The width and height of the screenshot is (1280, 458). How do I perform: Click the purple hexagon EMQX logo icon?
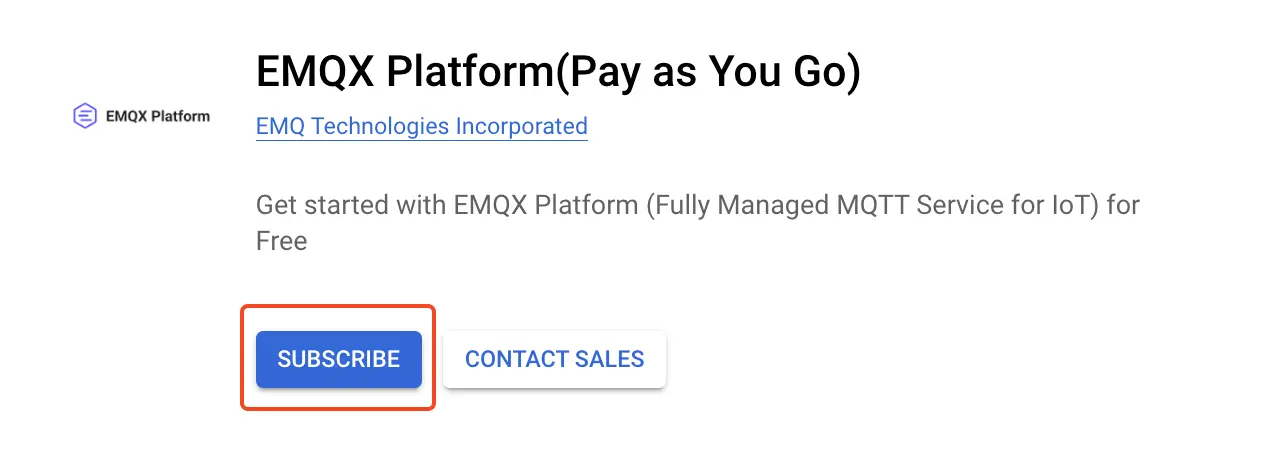(85, 116)
